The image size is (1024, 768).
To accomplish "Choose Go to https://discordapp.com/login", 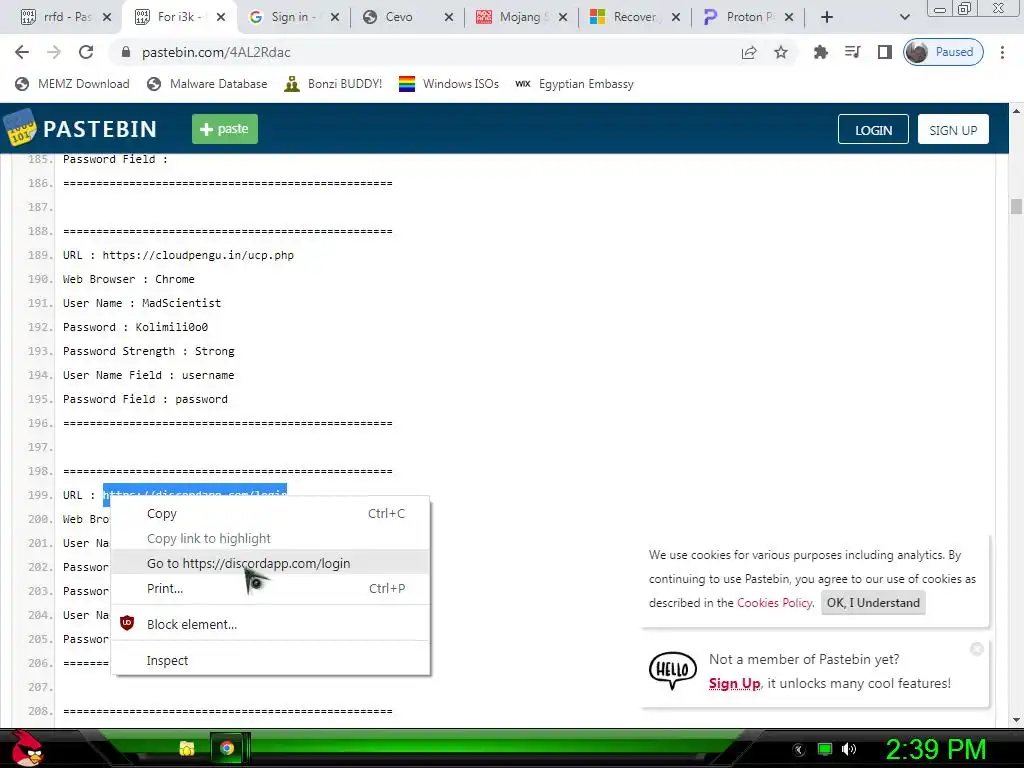I will point(270,563).
